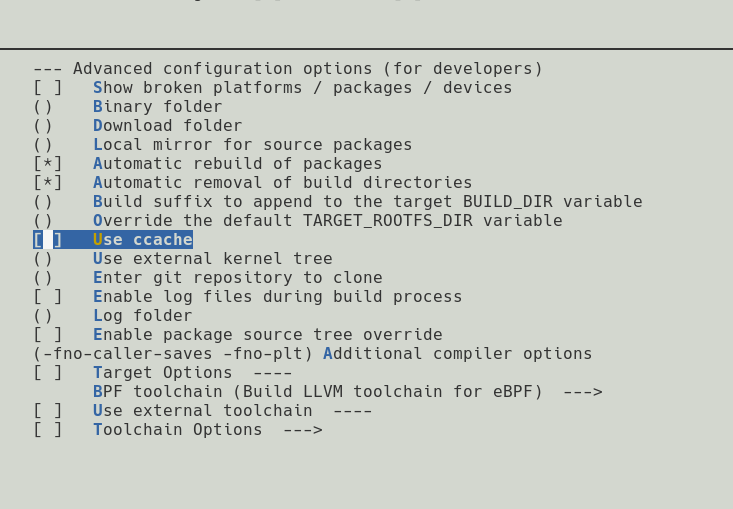Screen dimensions: 733x509
Task: Enable the Use ccache option
Action: [48, 240]
